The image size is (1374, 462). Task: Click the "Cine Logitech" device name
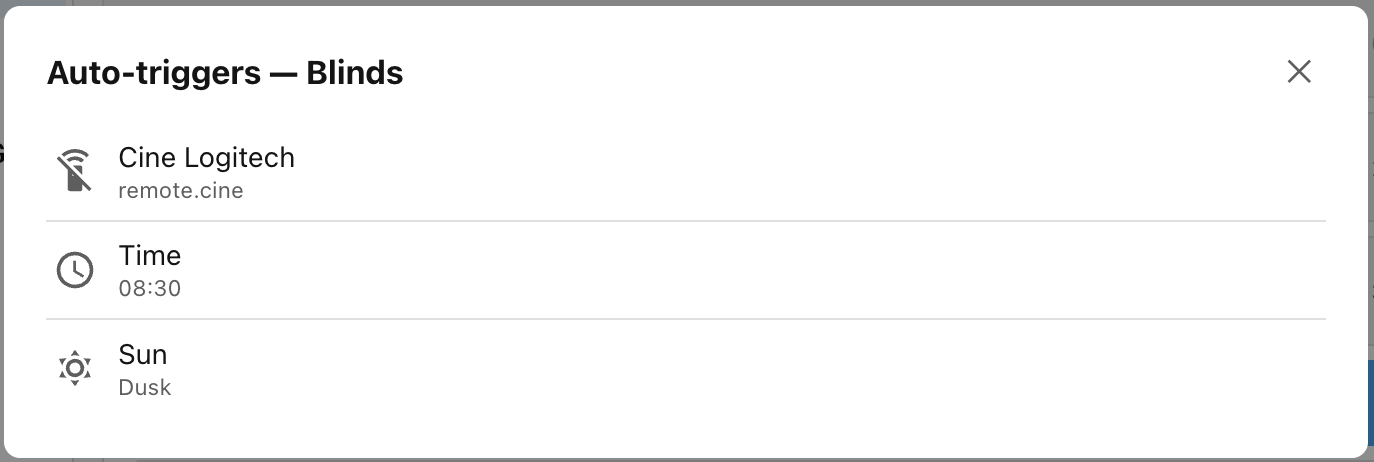[206, 158]
